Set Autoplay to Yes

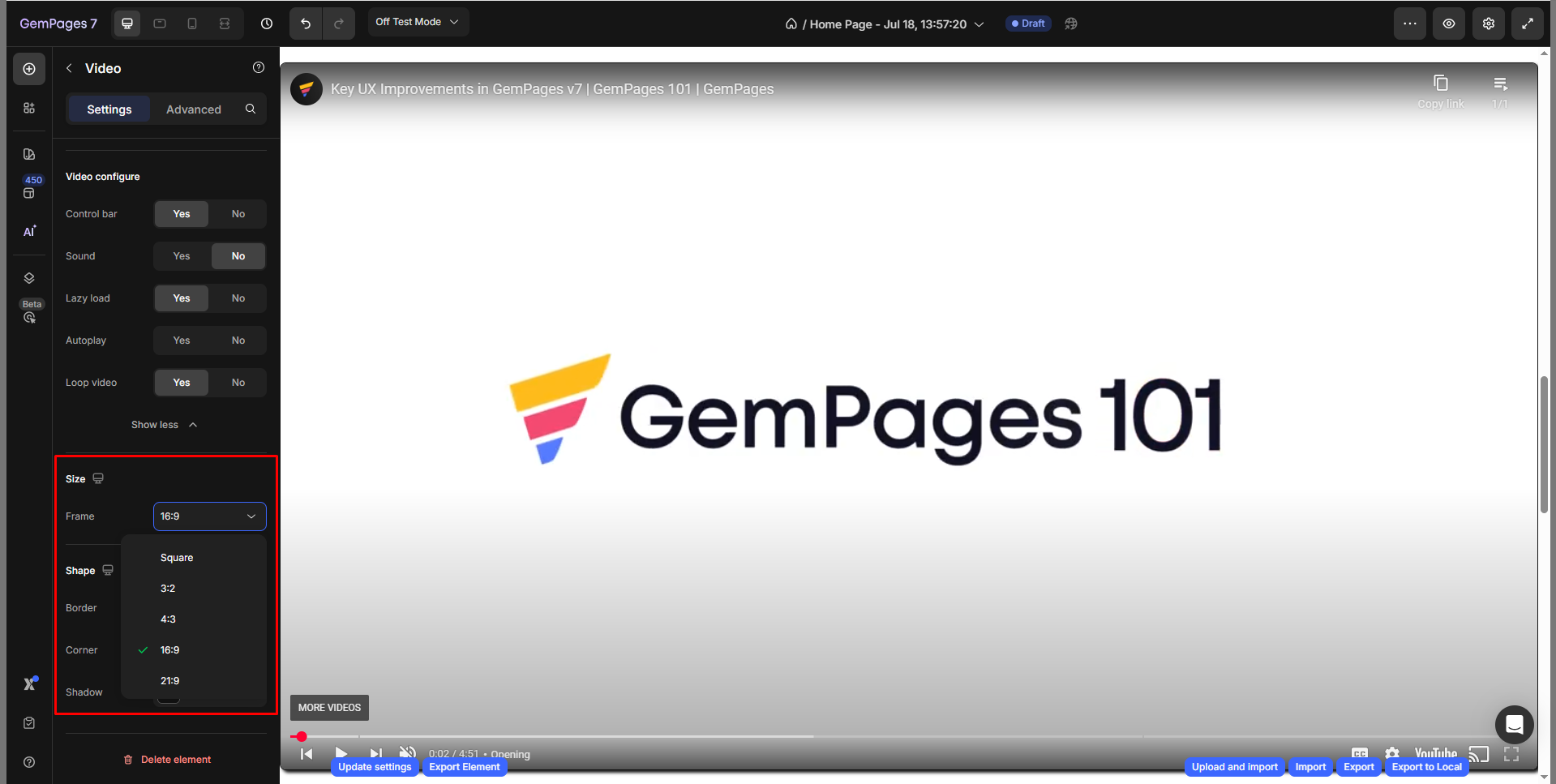point(182,341)
